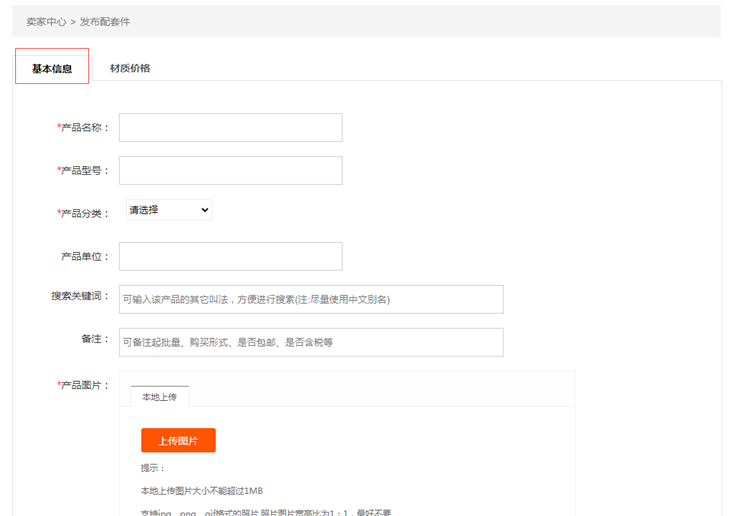Click the 1MB upload size limit hint
Screen dimensions: 750x516
coord(201,491)
